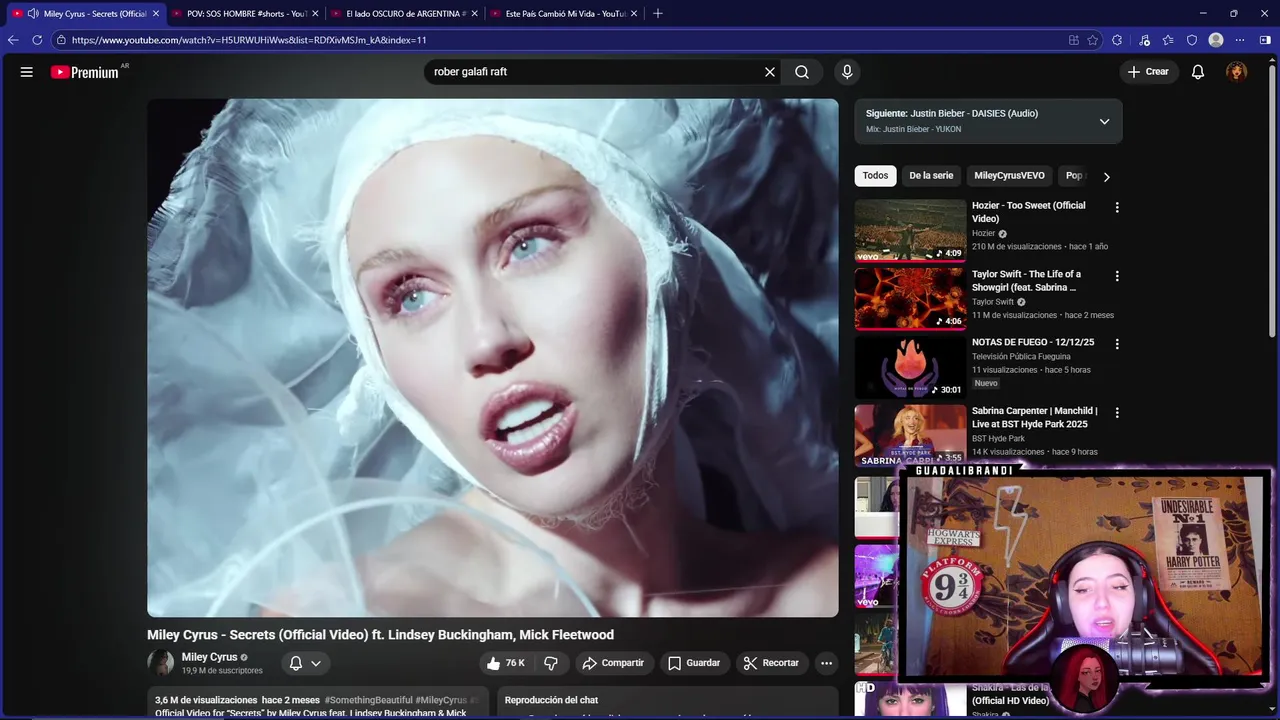Toggle the browser sidebar panel
This screenshot has width=1280, height=720.
tap(1265, 40)
